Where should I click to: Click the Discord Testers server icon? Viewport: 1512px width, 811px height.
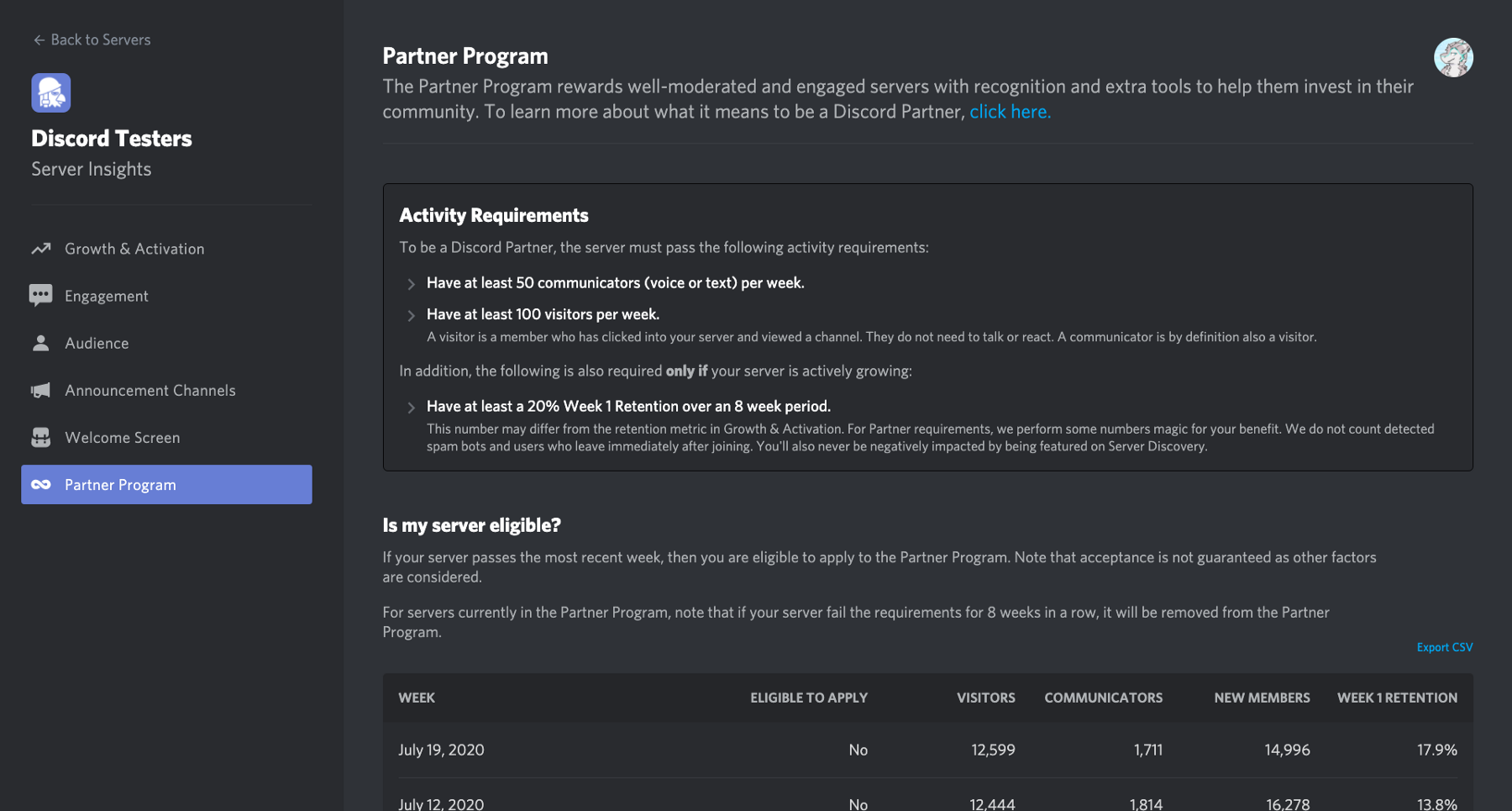[x=51, y=92]
